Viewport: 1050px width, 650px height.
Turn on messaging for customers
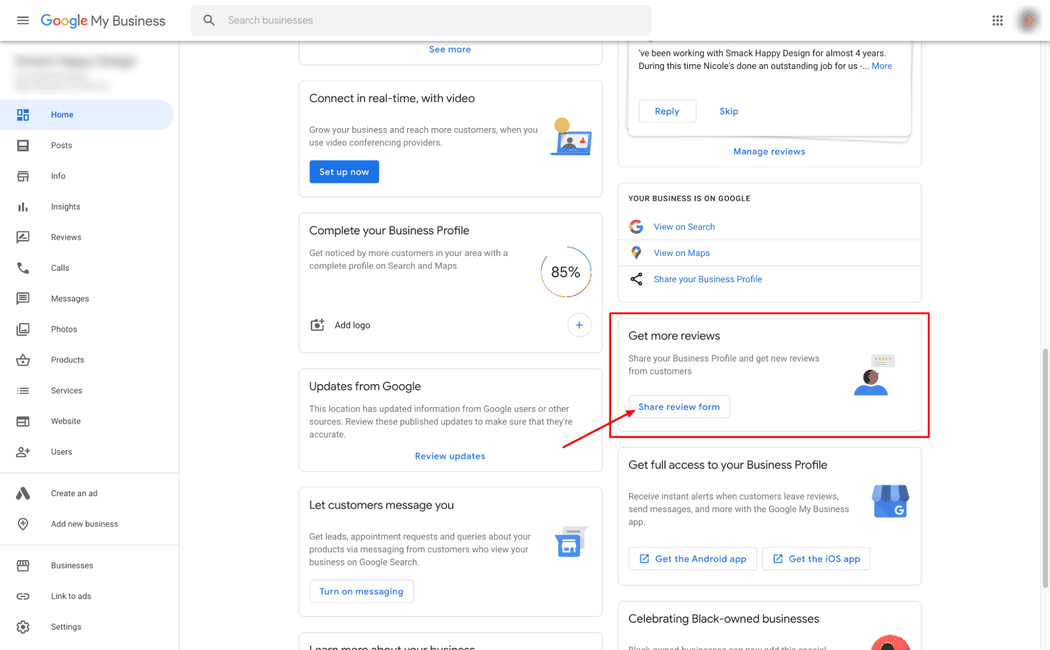tap(361, 591)
